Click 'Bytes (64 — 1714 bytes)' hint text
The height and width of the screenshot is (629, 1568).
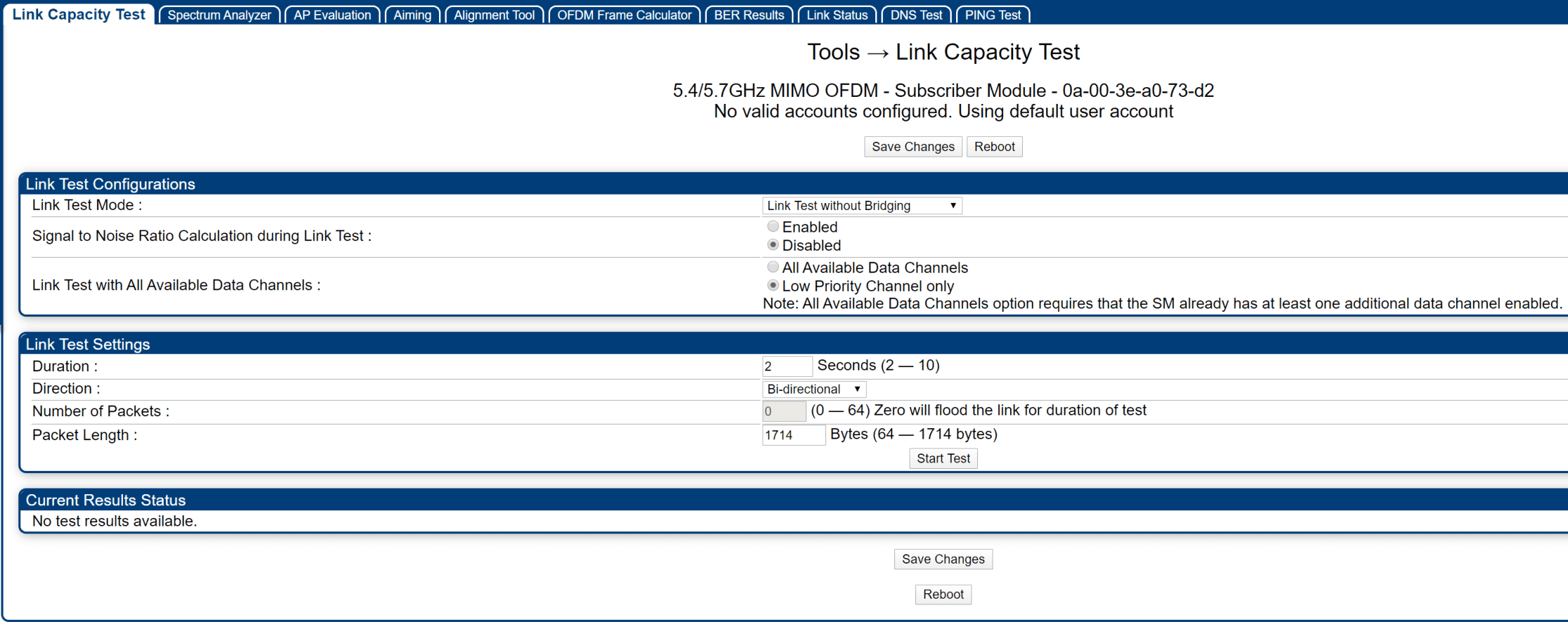[913, 435]
